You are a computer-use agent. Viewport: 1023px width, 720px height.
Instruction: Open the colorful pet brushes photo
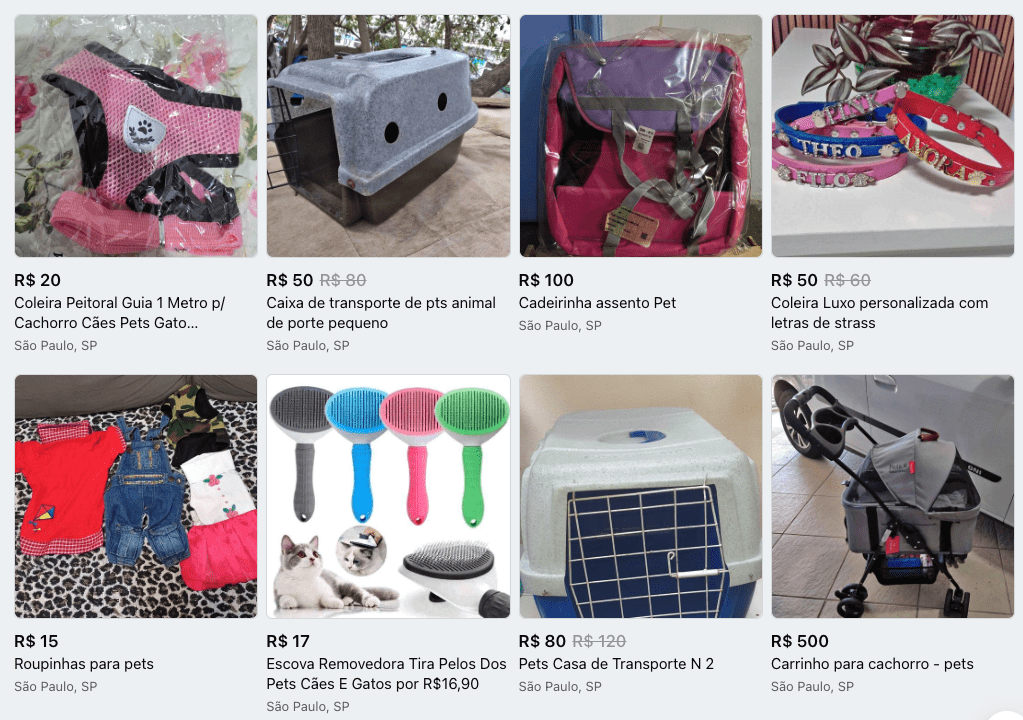pos(388,496)
